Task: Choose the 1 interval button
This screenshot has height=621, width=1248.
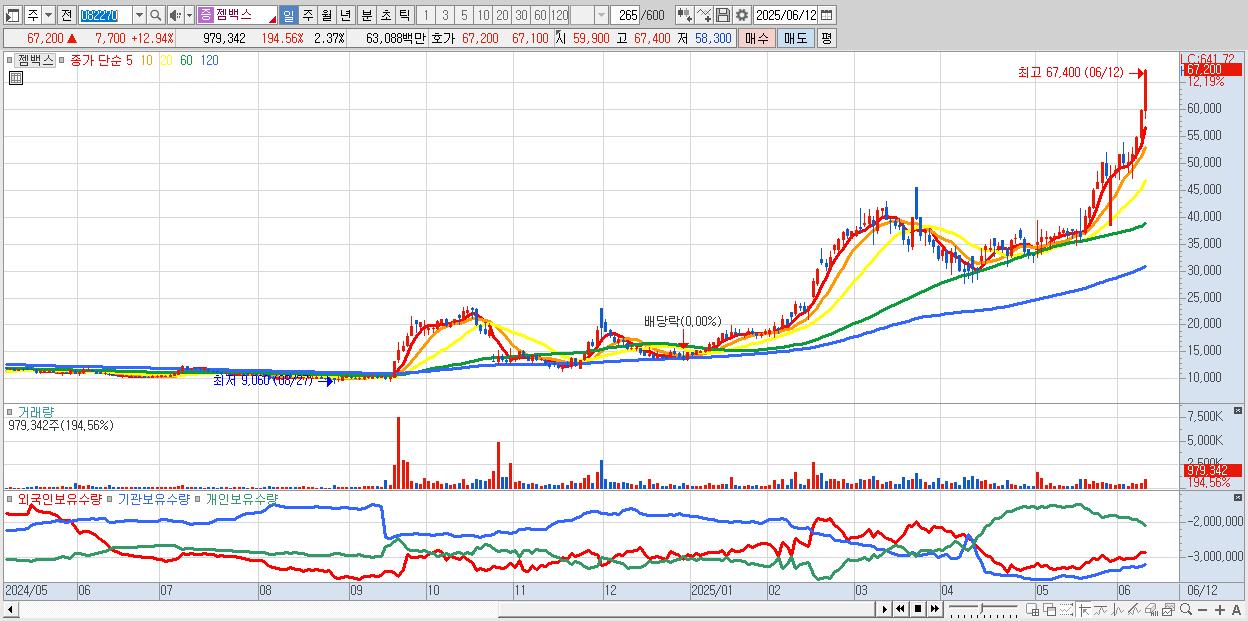Action: 426,15
